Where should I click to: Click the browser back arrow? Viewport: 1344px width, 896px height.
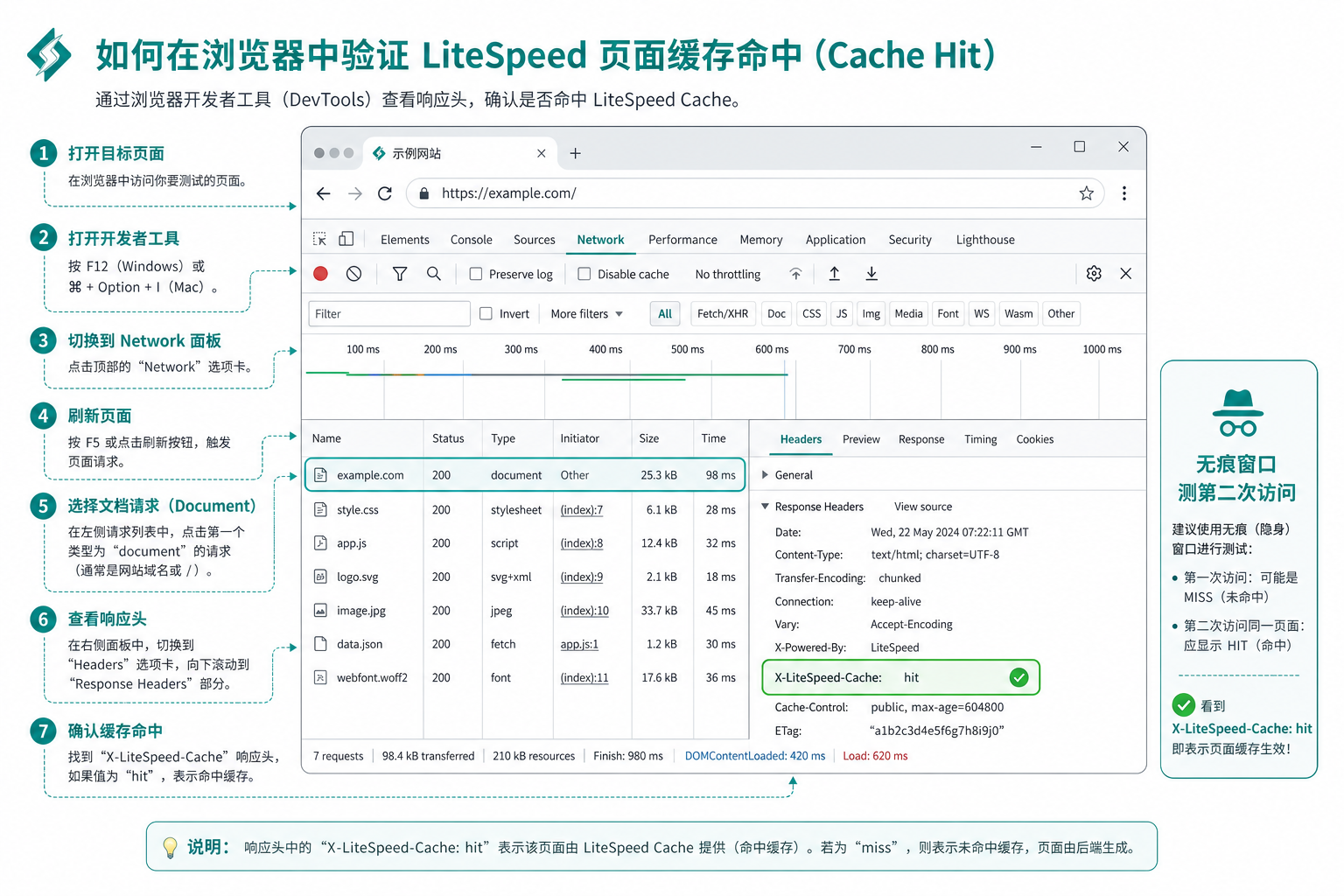(x=324, y=193)
